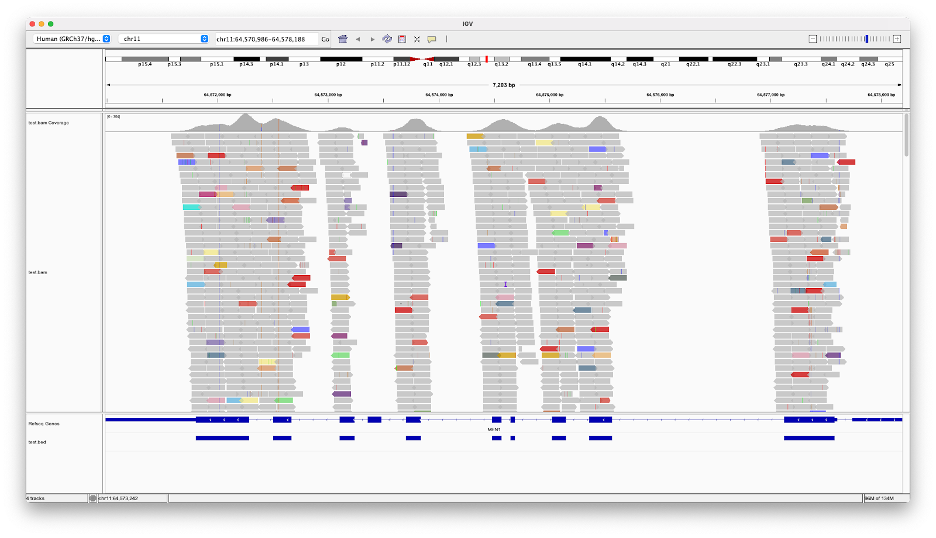
Task: Go forward to the next locus
Action: (373, 39)
